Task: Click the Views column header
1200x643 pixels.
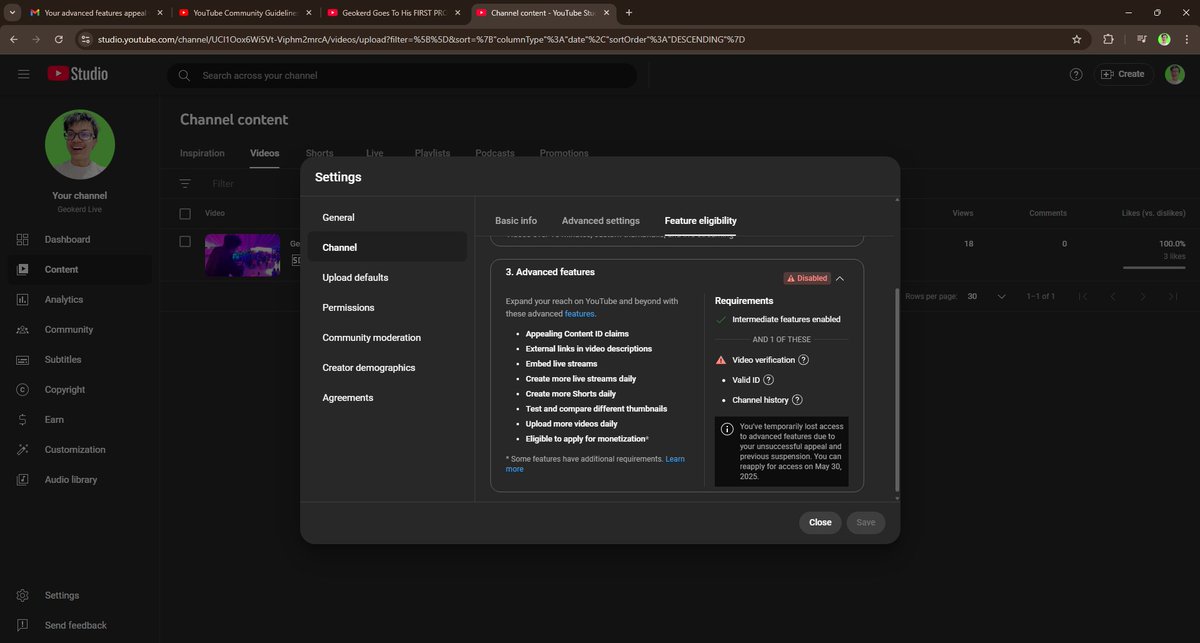Action: tap(963, 213)
